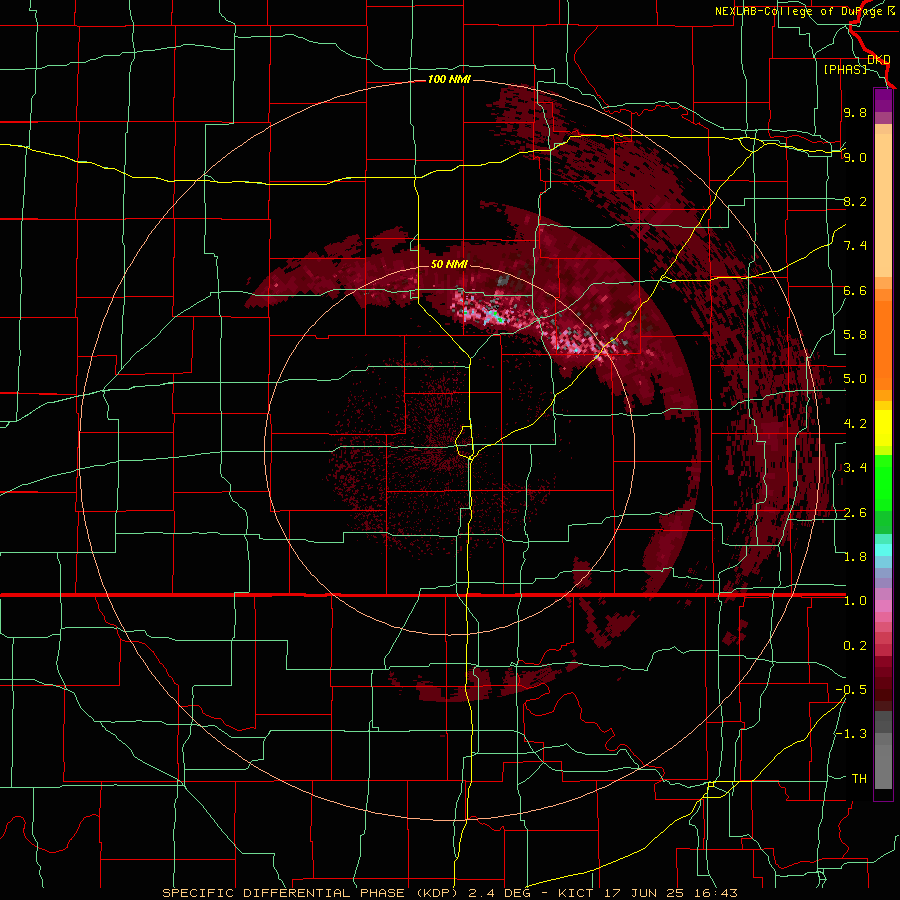Image resolution: width=900 pixels, height=900 pixels.
Task: Select the purple band atop the color bar
Action: (x=883, y=100)
